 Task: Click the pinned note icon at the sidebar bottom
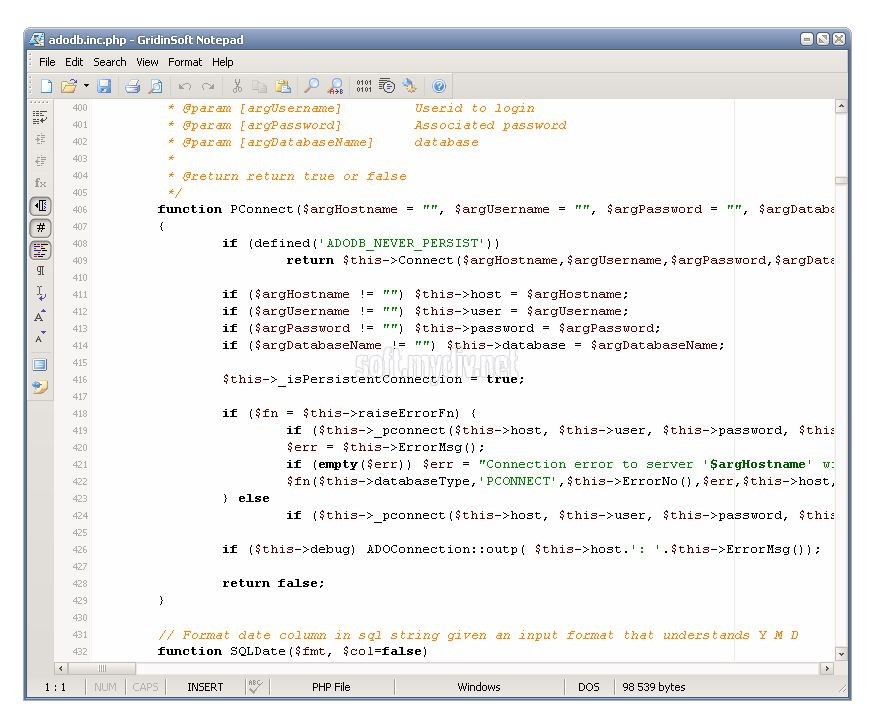click(40, 387)
